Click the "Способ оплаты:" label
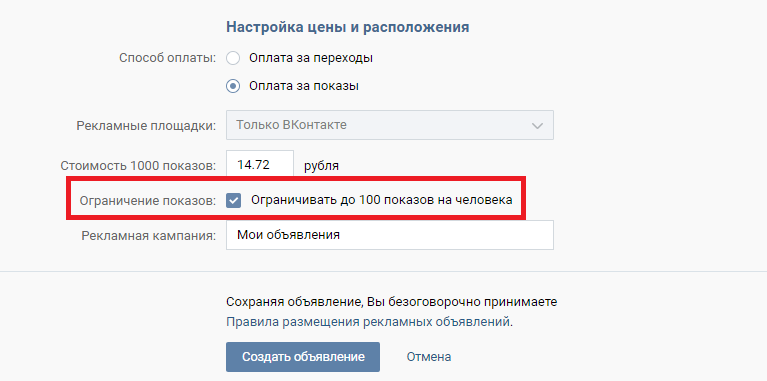This screenshot has height=381, width=767. click(168, 58)
